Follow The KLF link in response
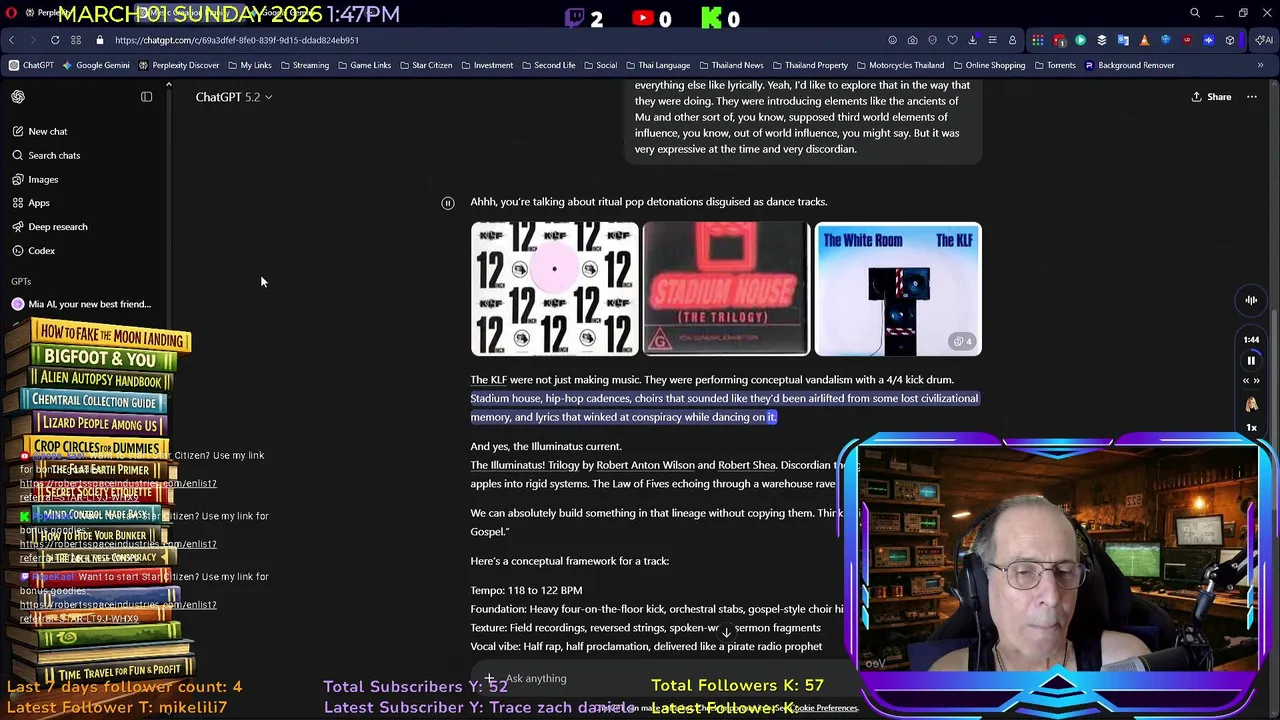 [x=489, y=380]
